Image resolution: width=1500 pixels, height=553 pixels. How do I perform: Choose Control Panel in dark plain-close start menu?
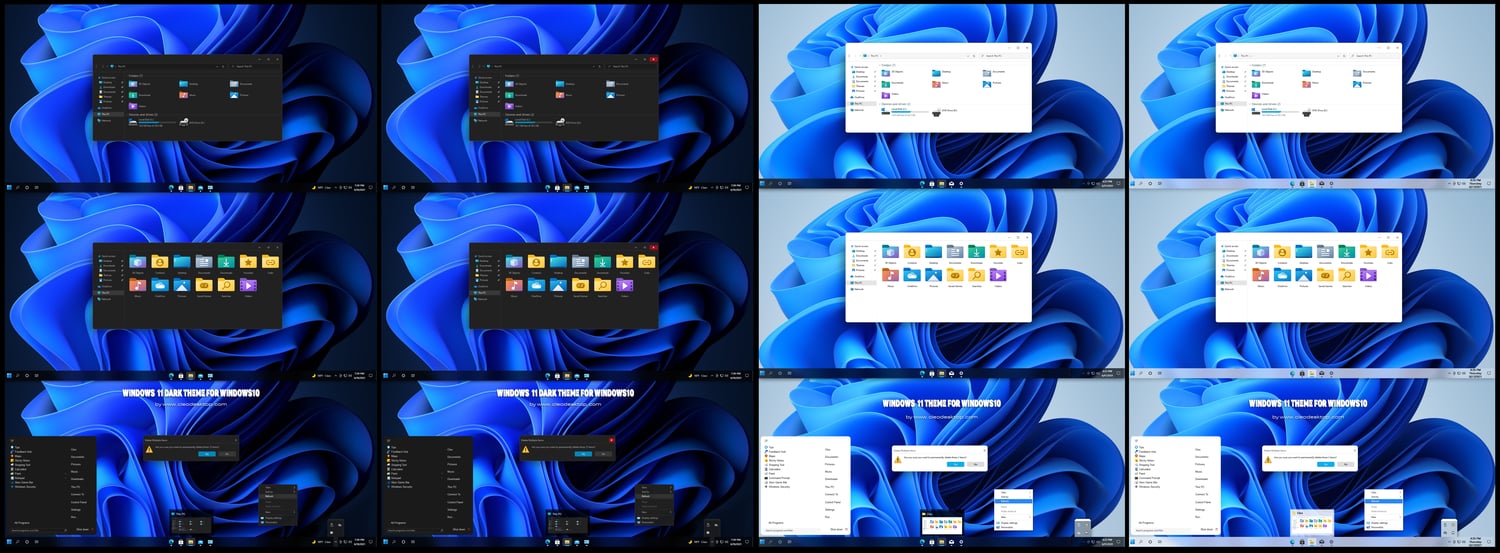point(79,502)
